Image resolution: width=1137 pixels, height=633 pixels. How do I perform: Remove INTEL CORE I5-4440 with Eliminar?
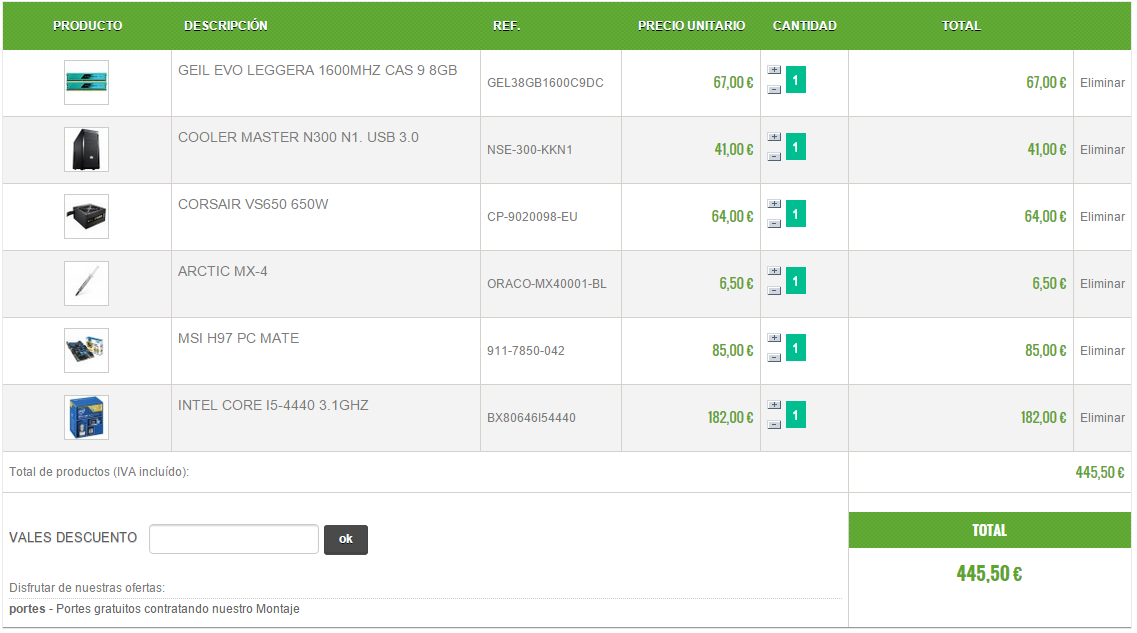1102,418
